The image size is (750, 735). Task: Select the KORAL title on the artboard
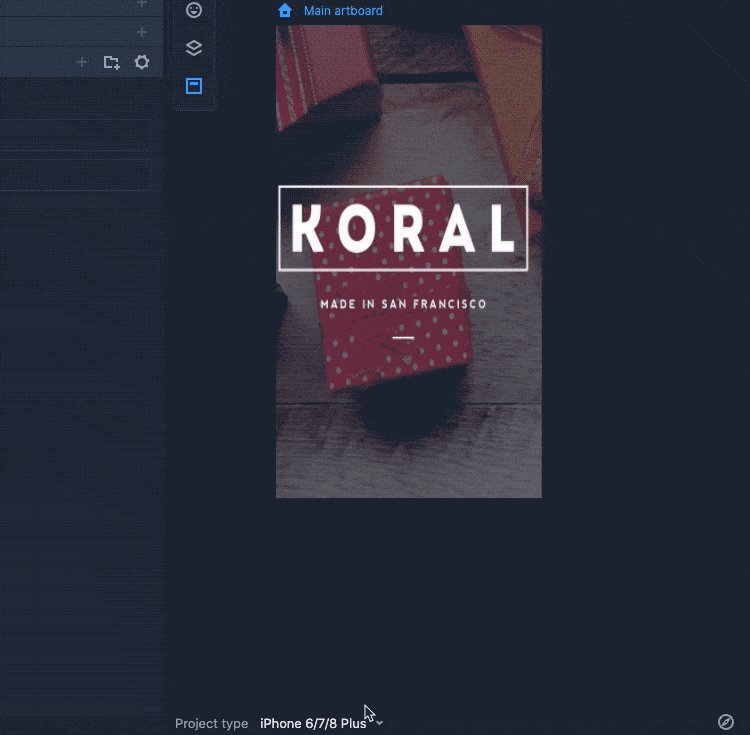(x=403, y=229)
